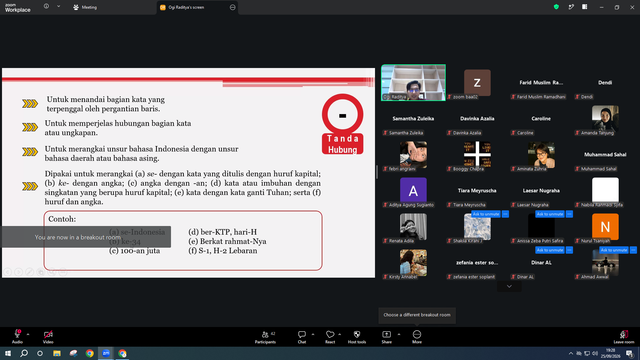Click the Booggy Chapra participant tile
Viewport: 640px width, 360px height.
pos(477,154)
